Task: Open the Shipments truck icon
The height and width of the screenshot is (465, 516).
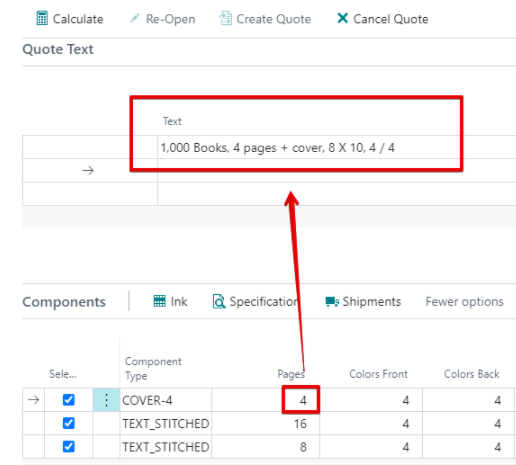Action: click(332, 302)
